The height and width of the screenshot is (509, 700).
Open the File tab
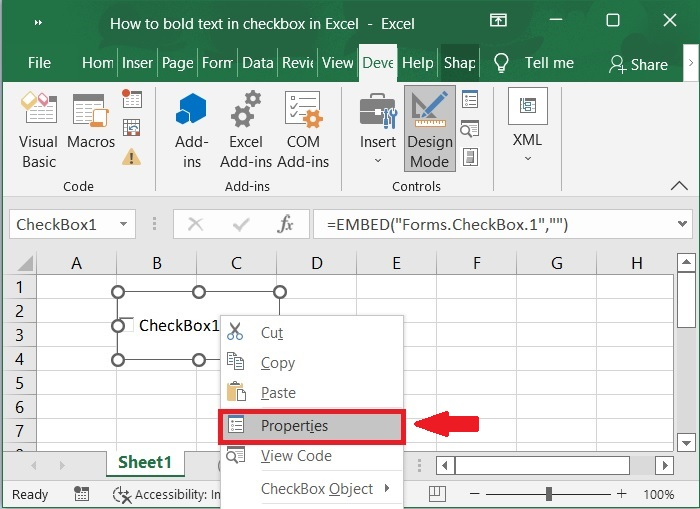tap(39, 62)
